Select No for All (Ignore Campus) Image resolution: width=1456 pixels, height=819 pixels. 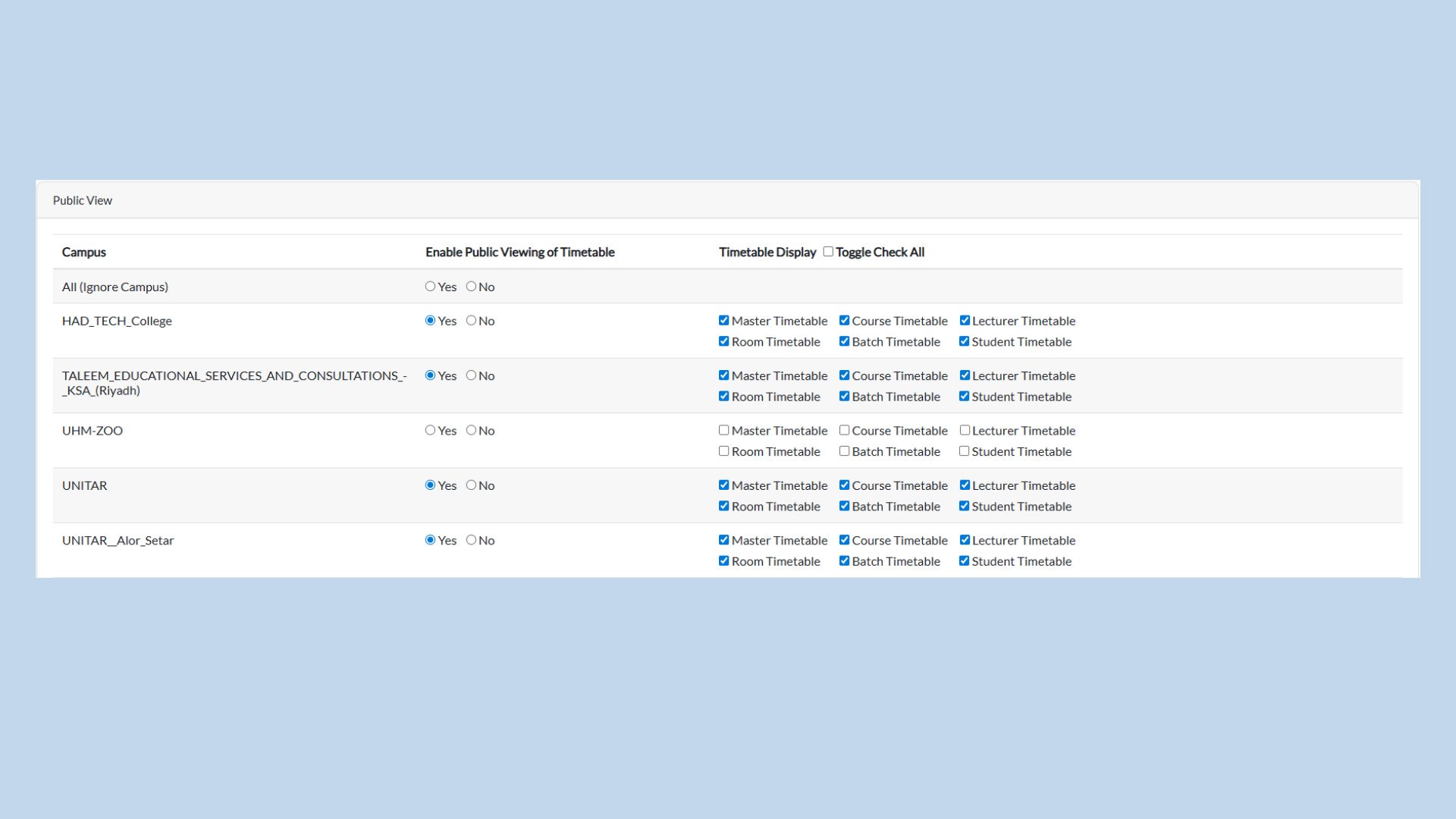tap(471, 287)
